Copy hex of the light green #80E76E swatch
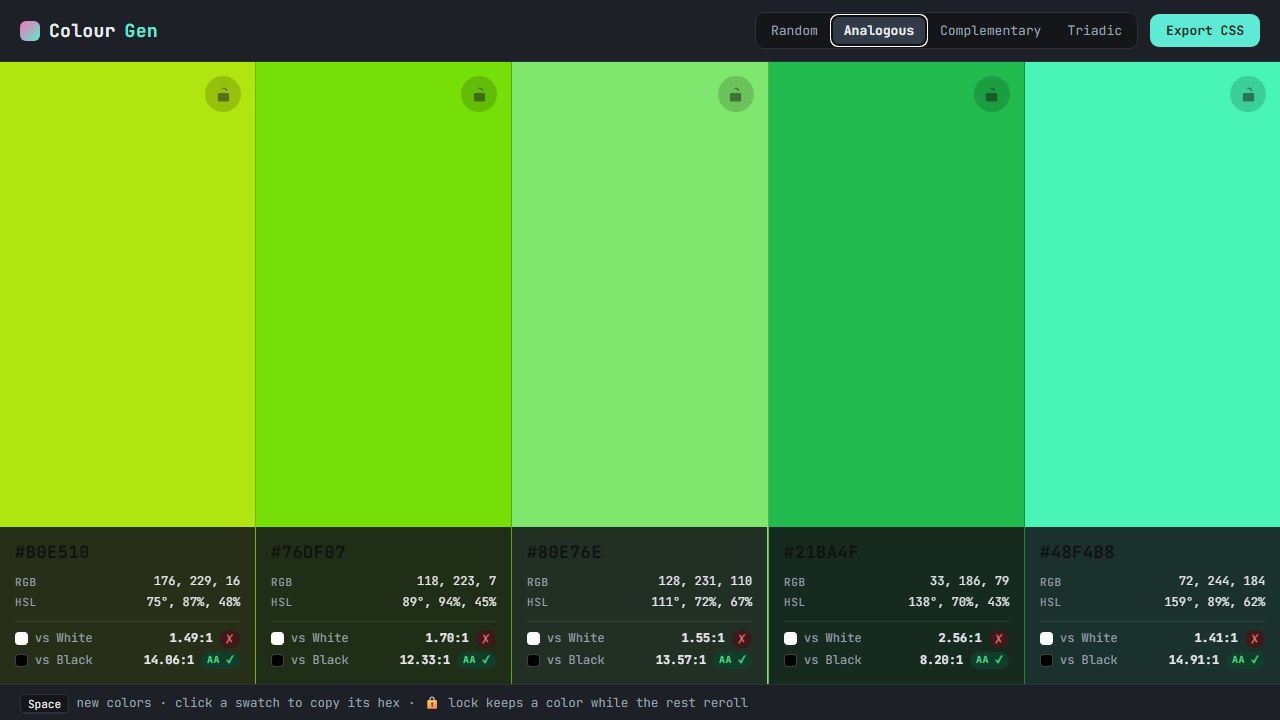The width and height of the screenshot is (1280, 720). click(x=640, y=294)
